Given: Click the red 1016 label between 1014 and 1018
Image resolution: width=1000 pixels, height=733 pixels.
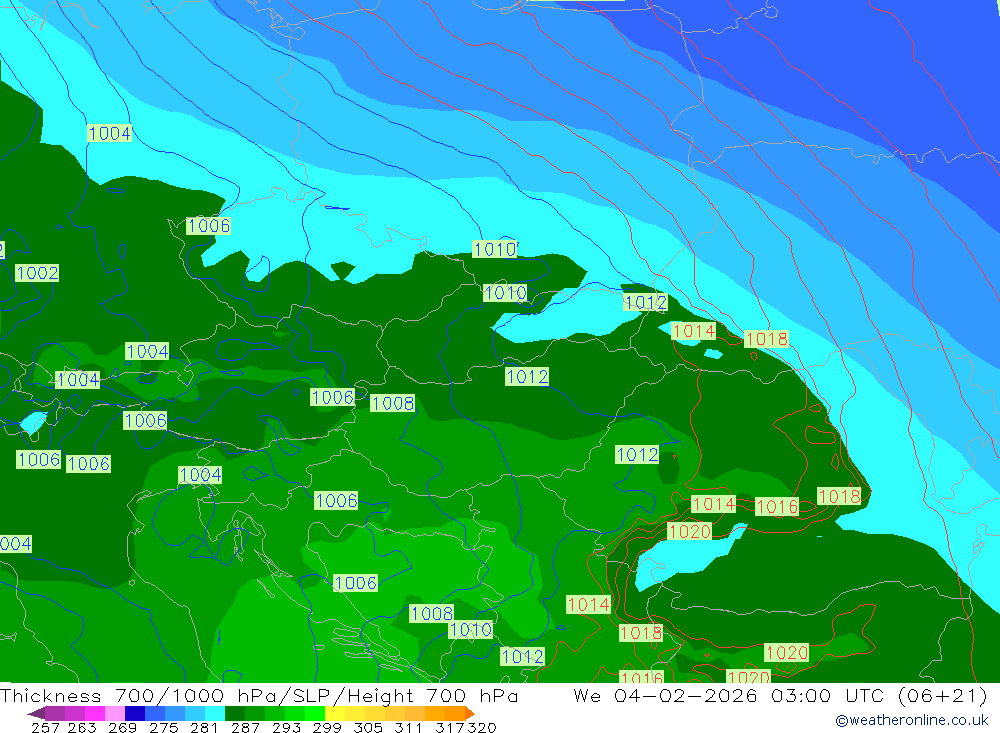Looking at the screenshot, I should click(x=777, y=507).
